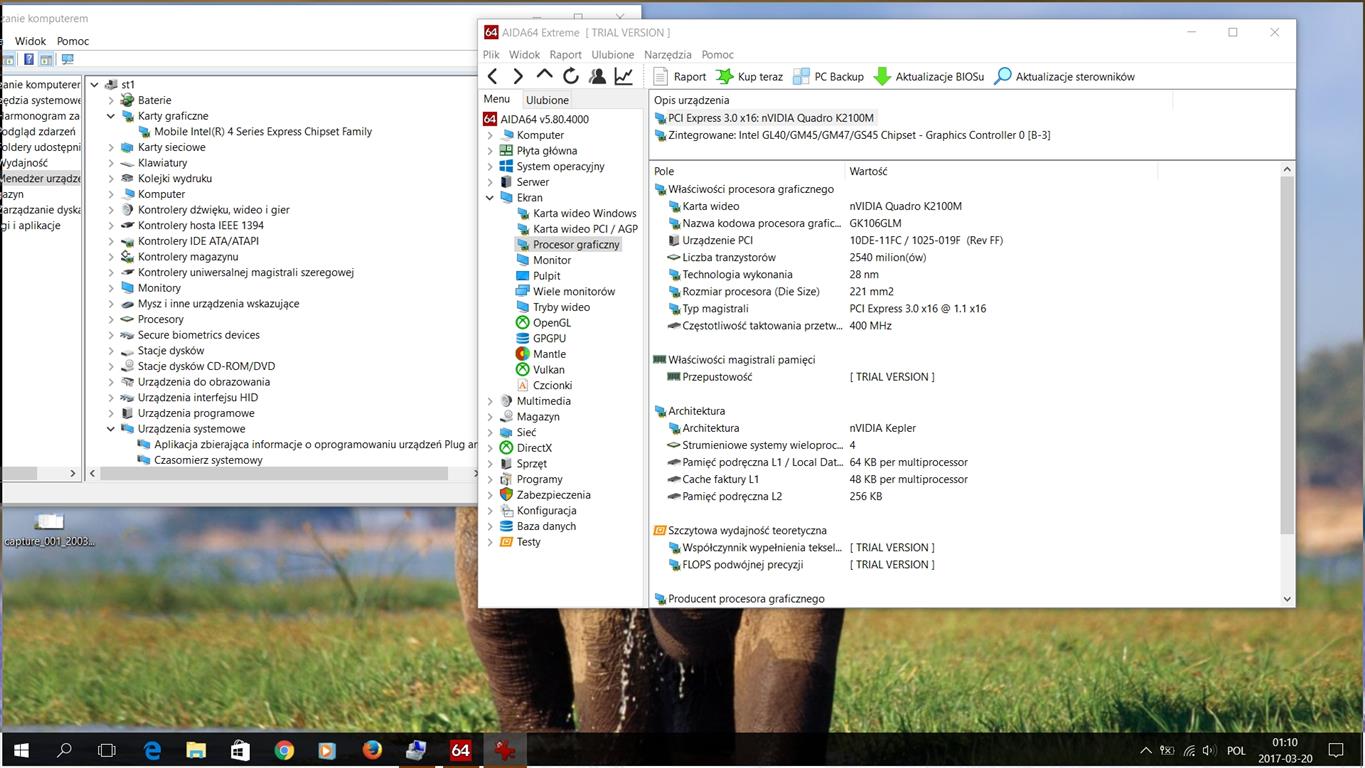This screenshot has width=1365, height=768.
Task: Click the down arrow of AIDA64 vertical scrollbar
Action: [1287, 599]
